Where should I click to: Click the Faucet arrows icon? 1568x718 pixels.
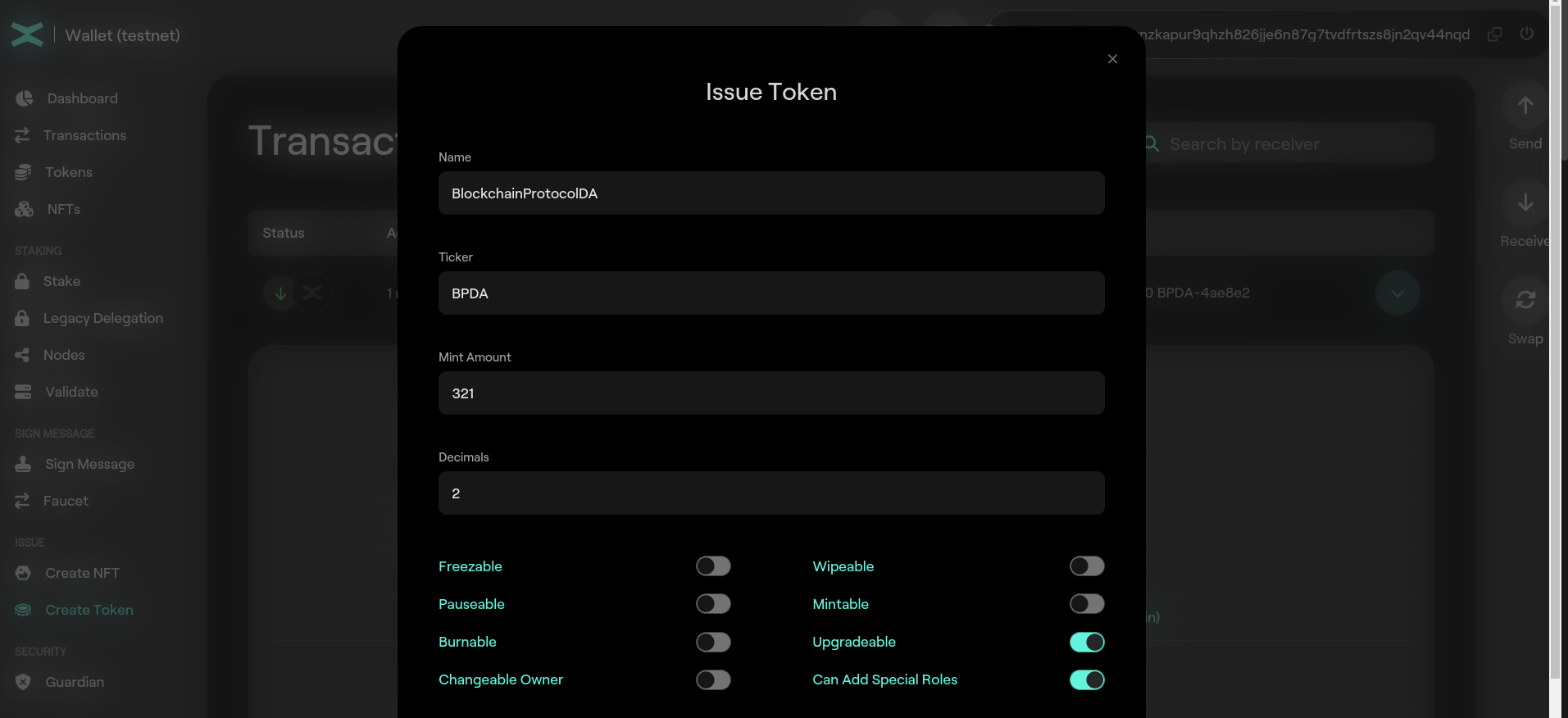(22, 501)
